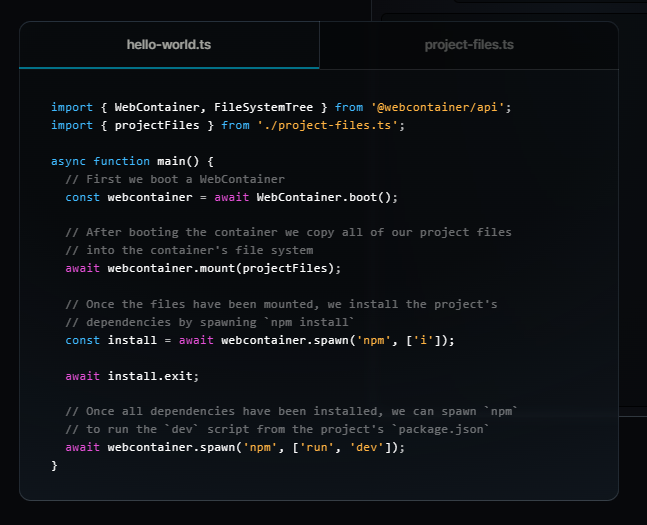
Task: Click the closing brace of main function
Action: tap(55, 465)
